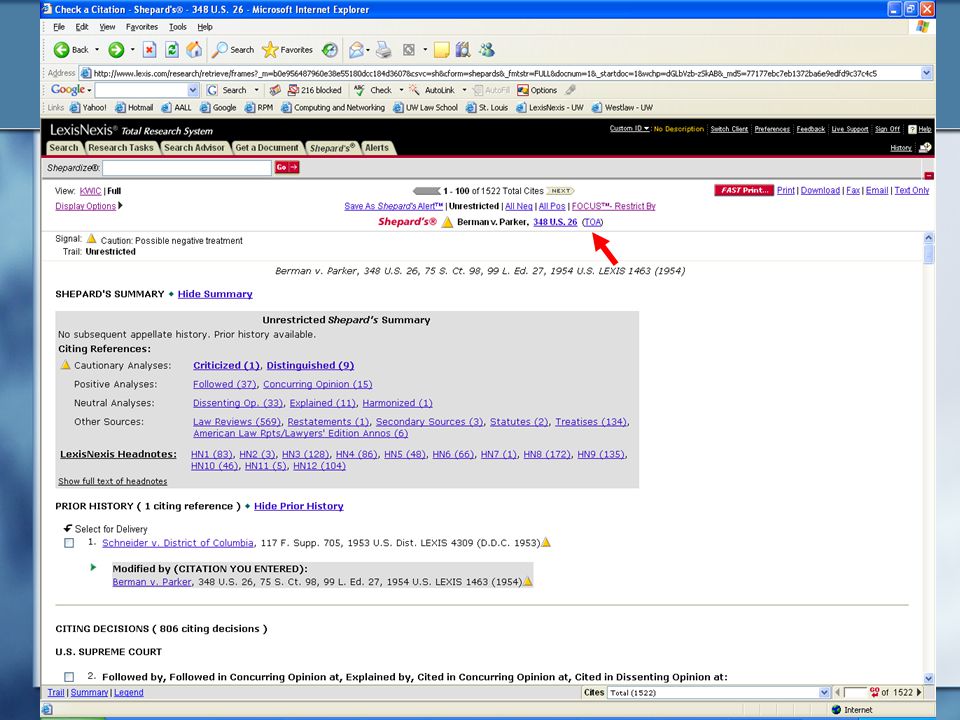Click the Stop loading icon
Viewport: 960px width, 720px height.
click(x=149, y=50)
